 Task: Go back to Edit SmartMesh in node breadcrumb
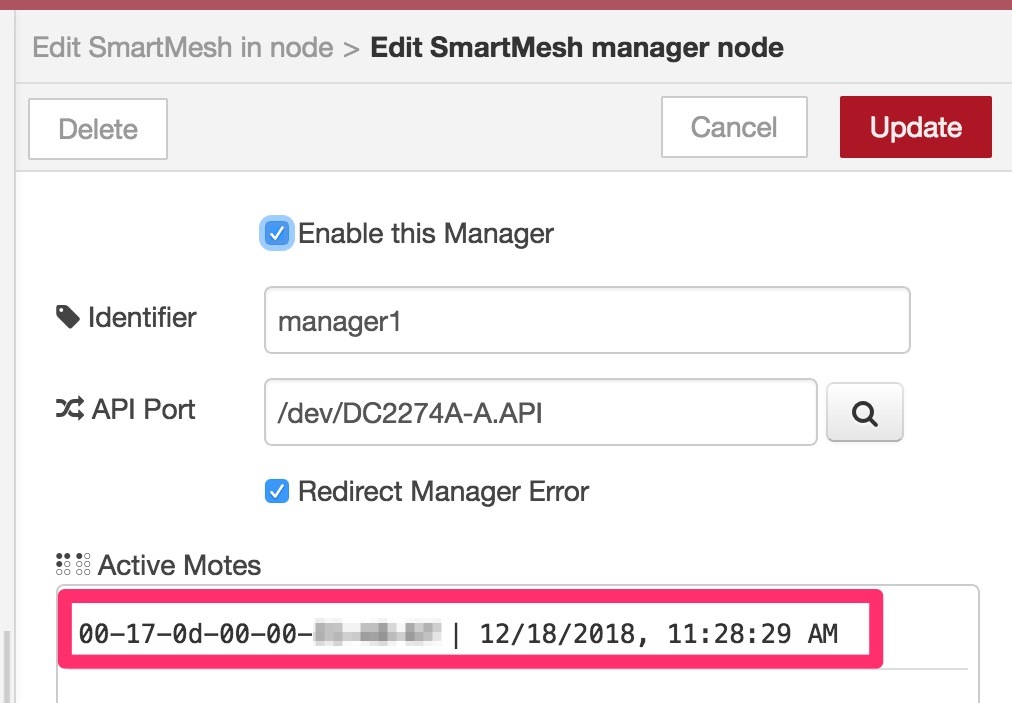click(183, 47)
